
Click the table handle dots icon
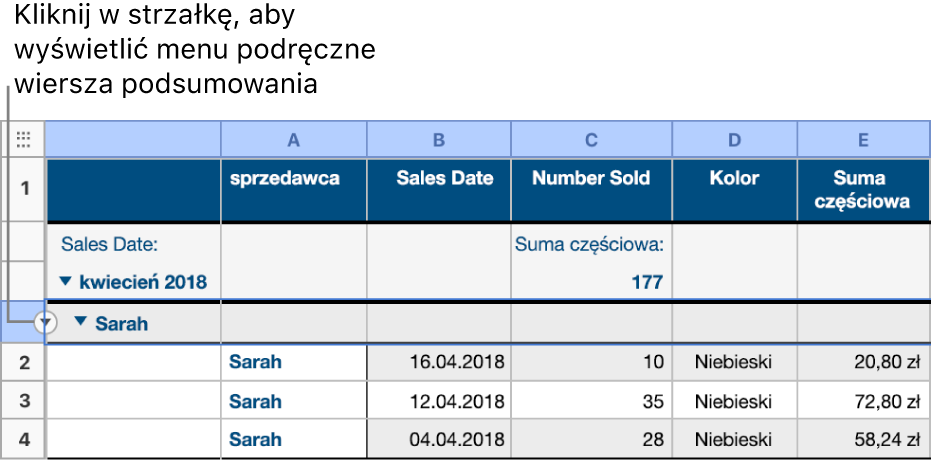[23, 139]
